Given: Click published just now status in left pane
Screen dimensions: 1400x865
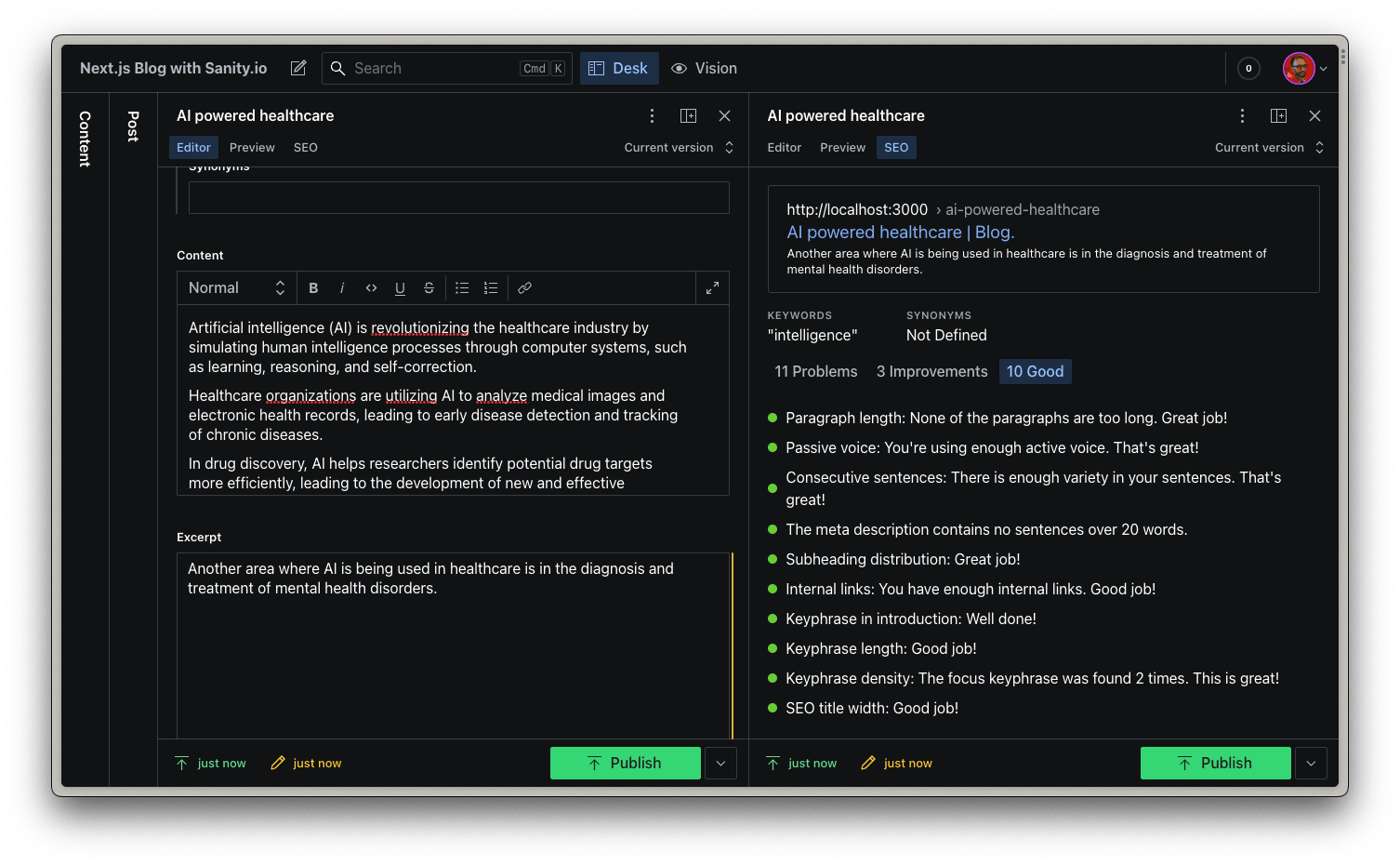Looking at the screenshot, I should point(211,763).
